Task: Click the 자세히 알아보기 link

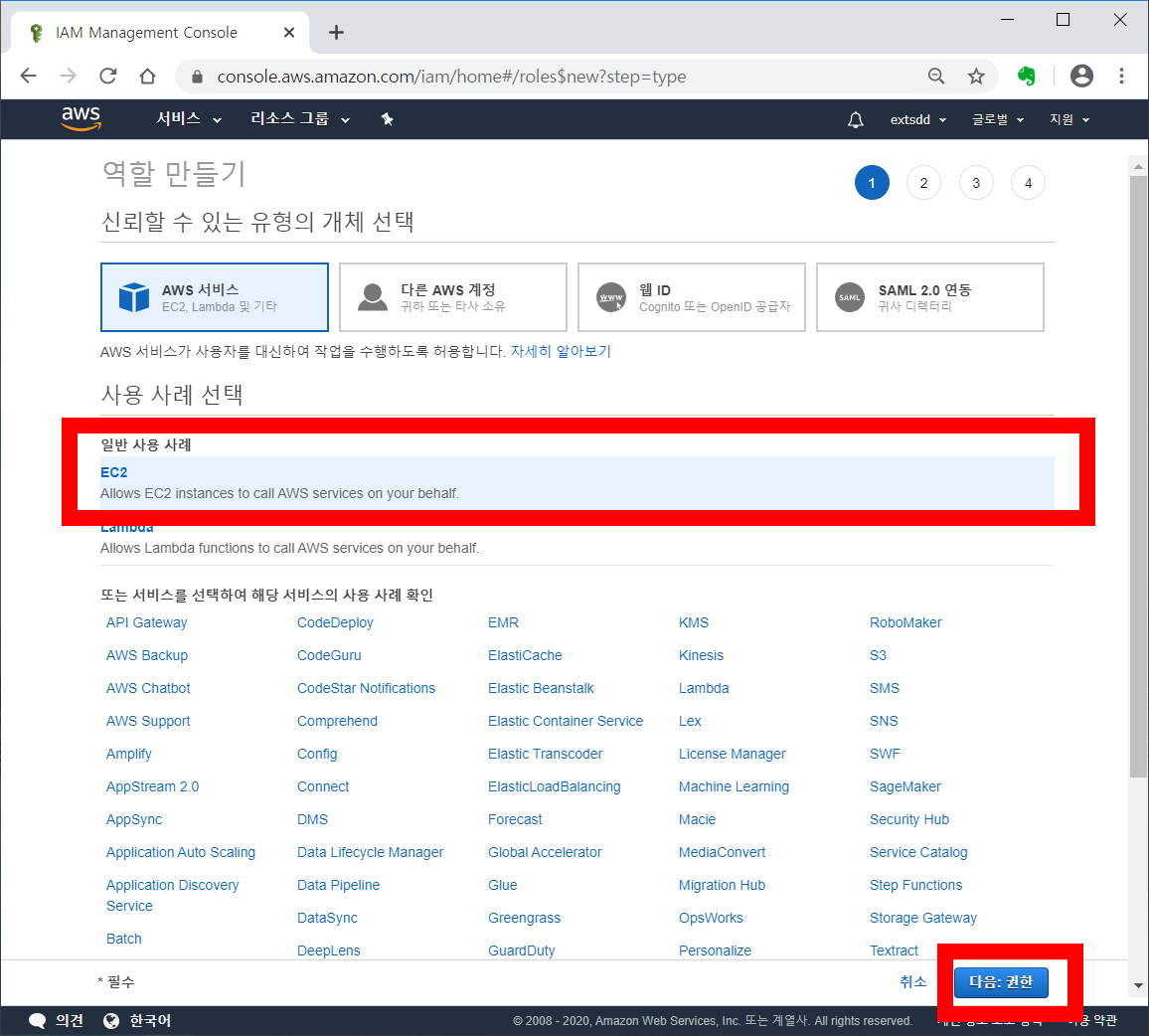Action: tap(561, 351)
